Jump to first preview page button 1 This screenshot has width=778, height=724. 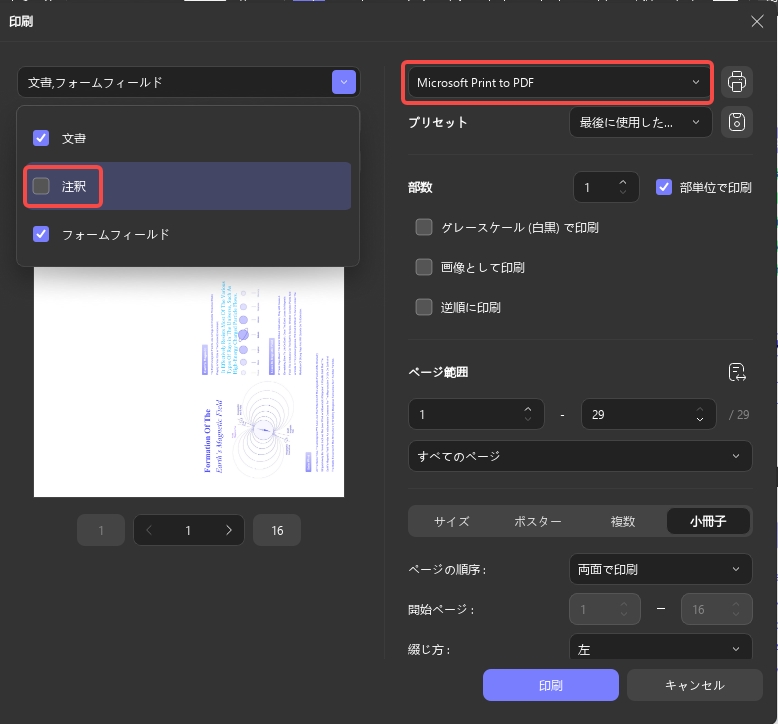pyautogui.click(x=101, y=530)
